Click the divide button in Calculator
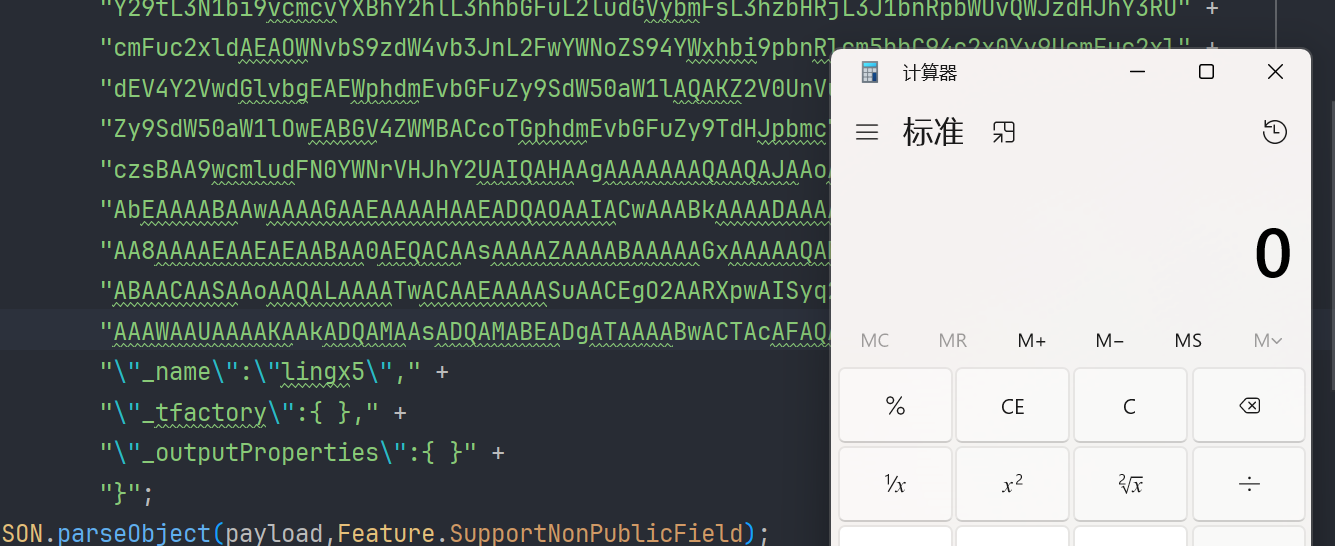The height and width of the screenshot is (546, 1335). (1249, 484)
